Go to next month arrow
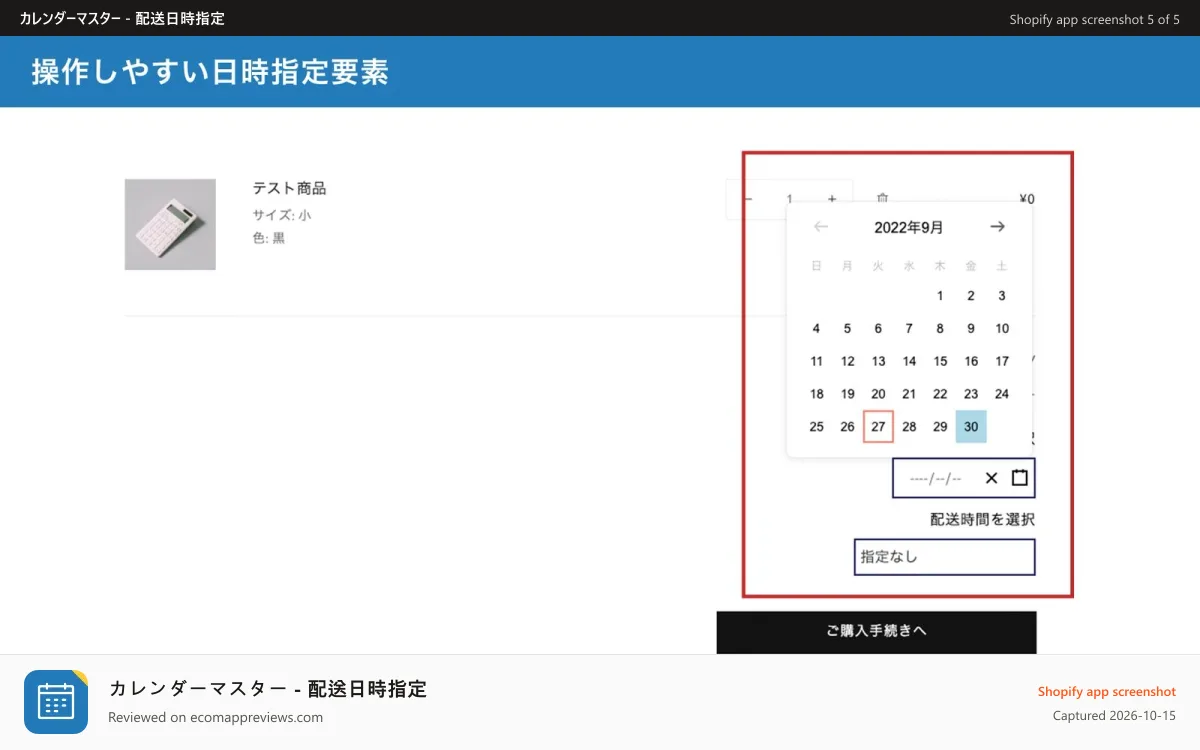This screenshot has width=1200, height=750. [998, 227]
